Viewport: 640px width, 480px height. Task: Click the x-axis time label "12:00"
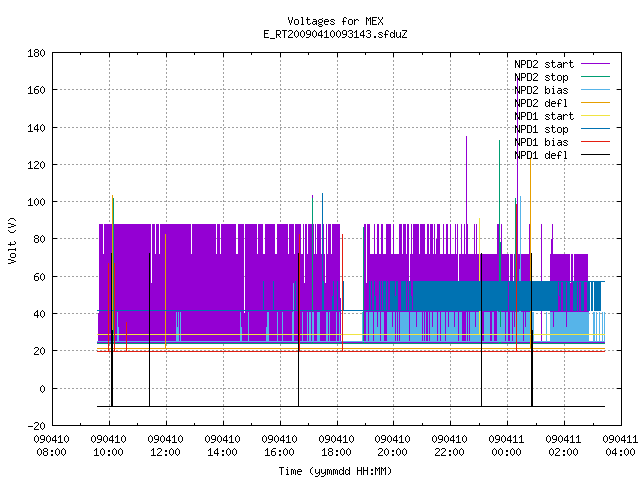click(x=165, y=452)
